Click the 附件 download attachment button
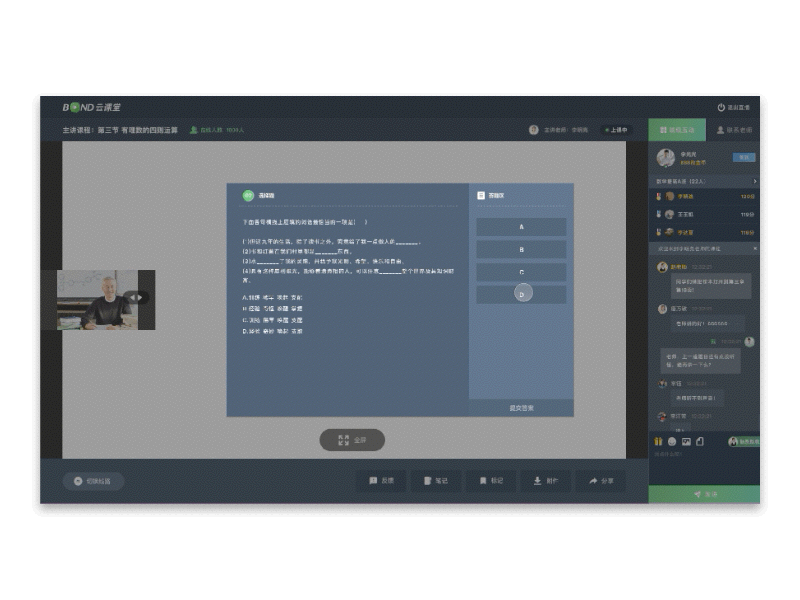This screenshot has width=800, height=600. (x=546, y=481)
